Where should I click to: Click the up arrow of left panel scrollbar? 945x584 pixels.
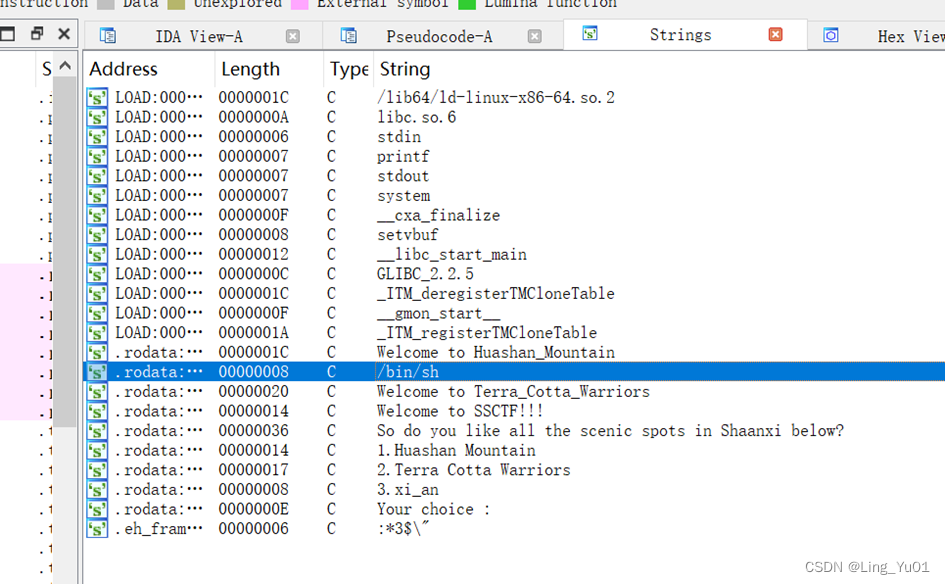pos(65,66)
